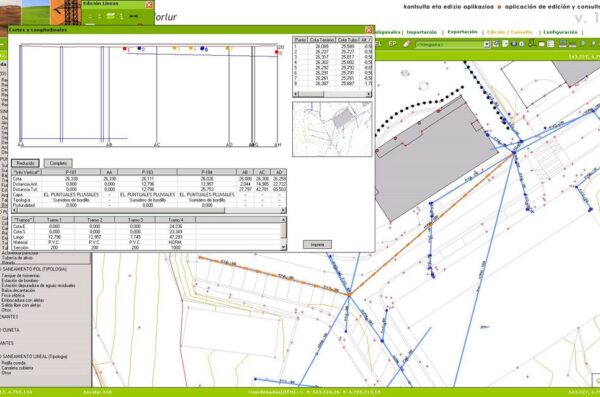Screen dimensions: 600x397
Task: Click the overview map thumbnail in dialog
Action: 332,129
